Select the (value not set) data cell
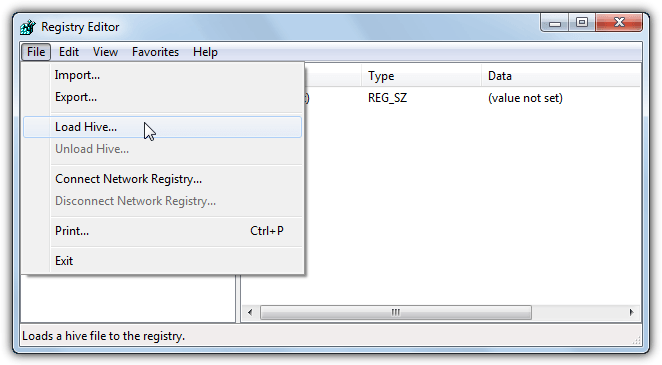The width and height of the screenshot is (662, 365). pyautogui.click(x=525, y=98)
